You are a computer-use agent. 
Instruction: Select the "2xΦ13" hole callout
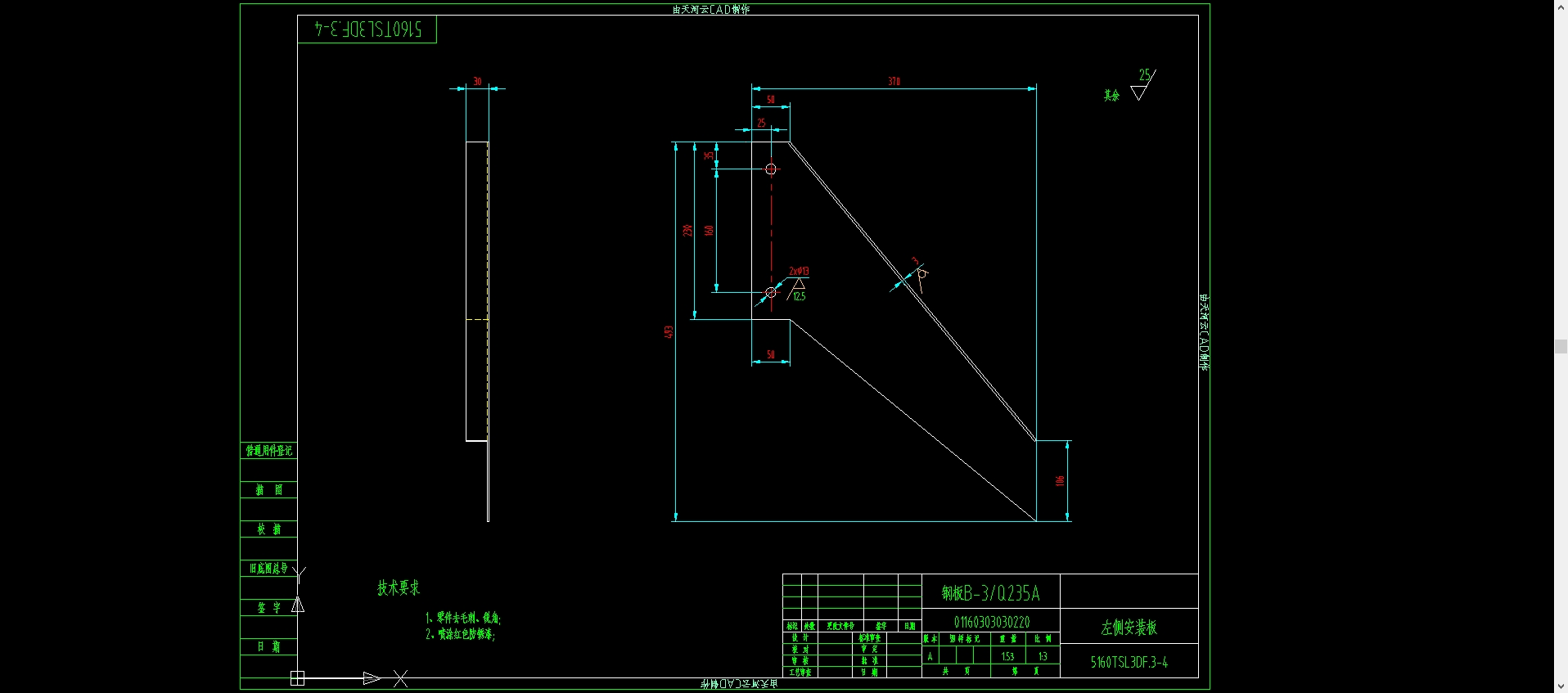(x=799, y=271)
